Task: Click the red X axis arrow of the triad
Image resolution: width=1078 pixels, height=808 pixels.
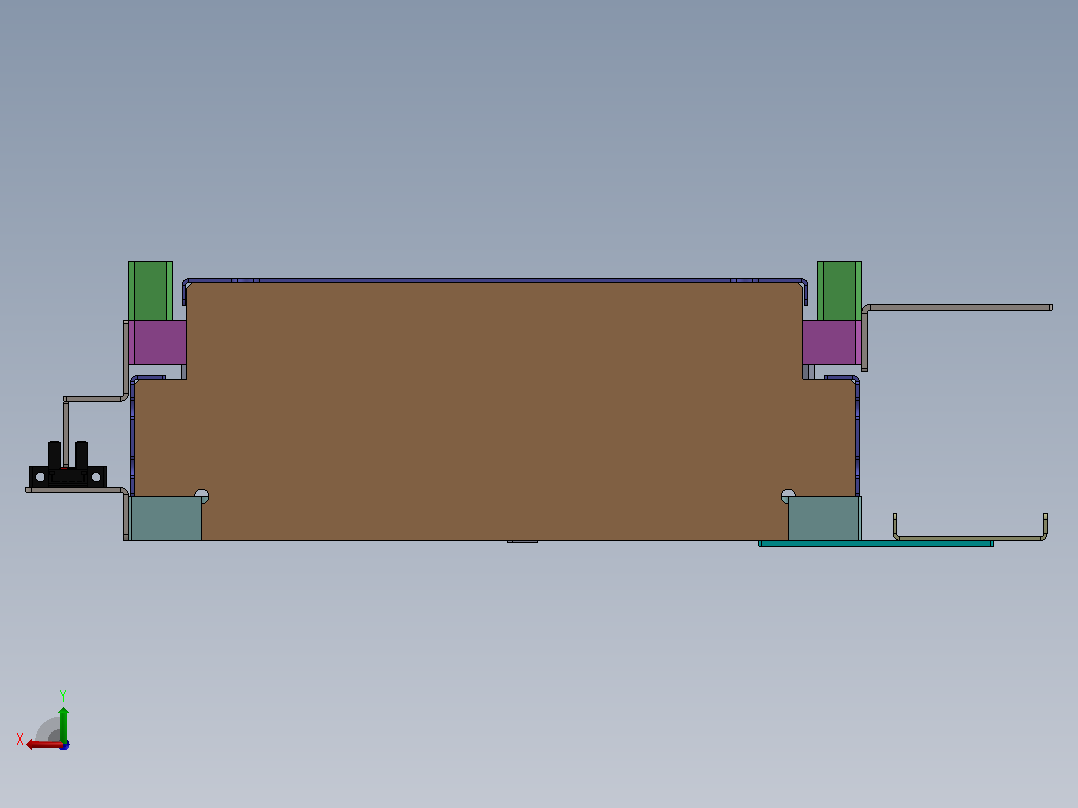Action: click(x=43, y=745)
